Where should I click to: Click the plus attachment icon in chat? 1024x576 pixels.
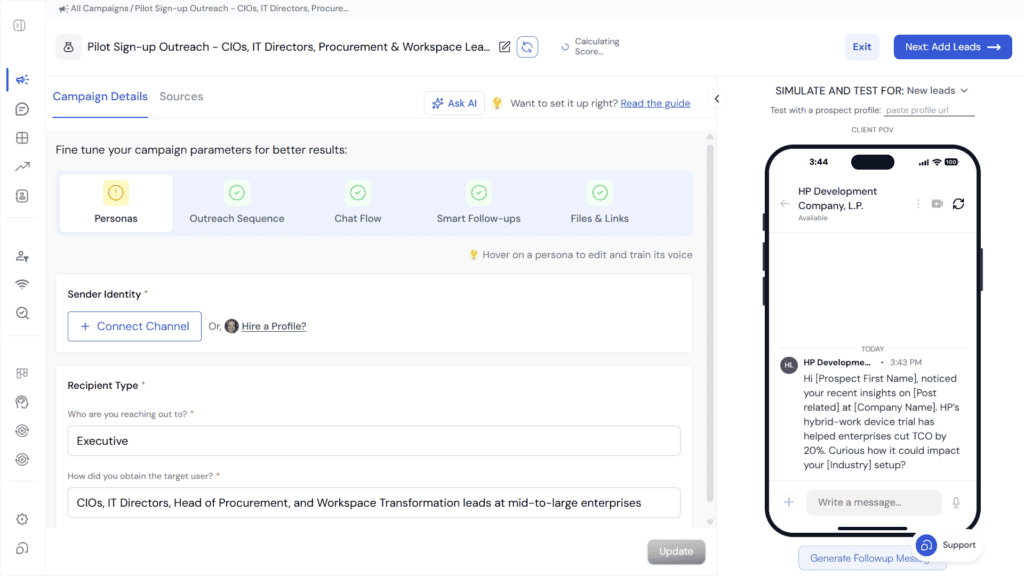(x=789, y=502)
